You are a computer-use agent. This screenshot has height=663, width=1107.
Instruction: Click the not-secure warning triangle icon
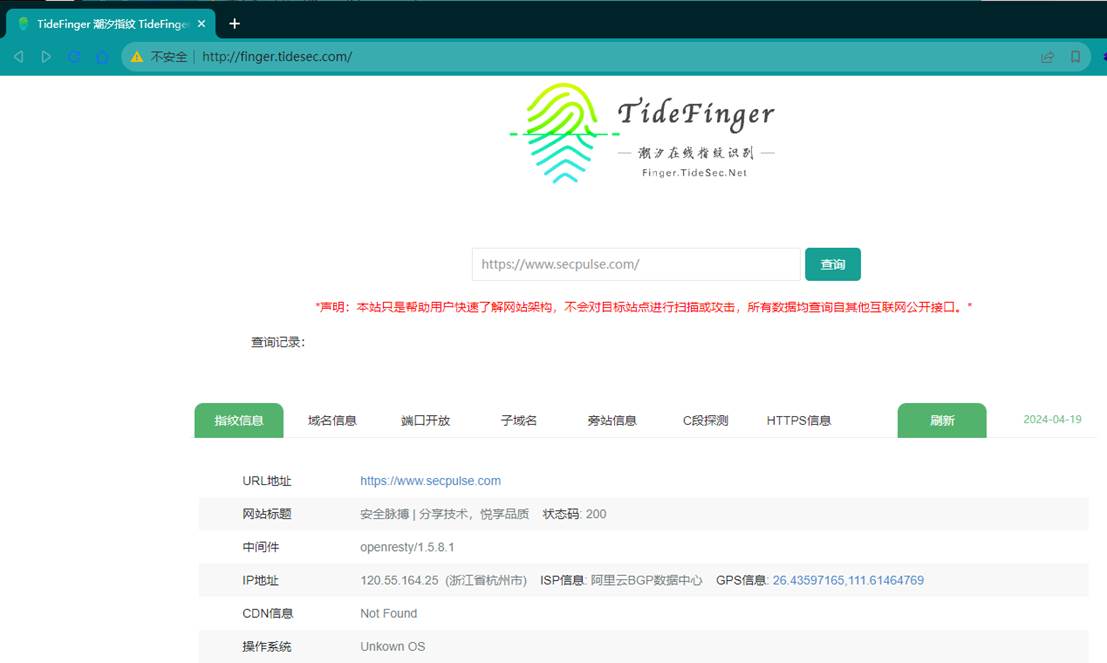137,56
